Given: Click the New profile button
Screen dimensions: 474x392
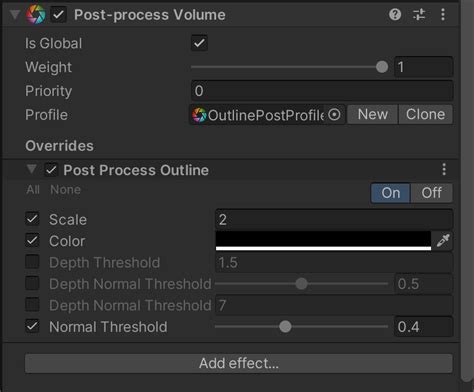Looking at the screenshot, I should [x=372, y=115].
